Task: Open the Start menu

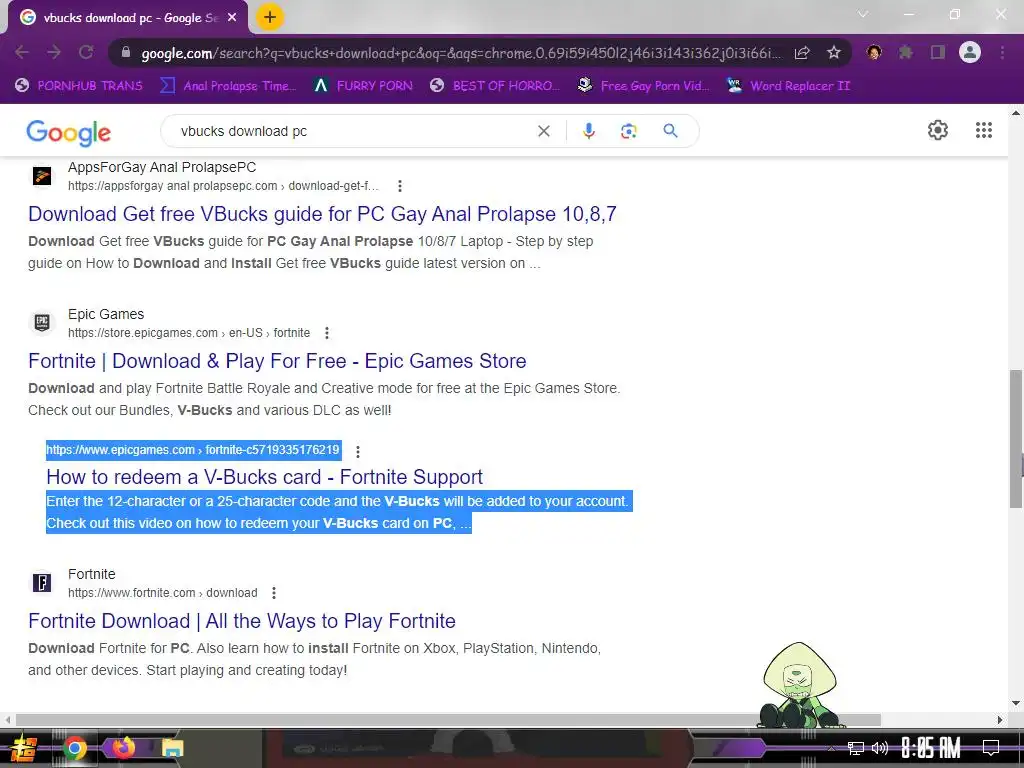Action: 24,748
